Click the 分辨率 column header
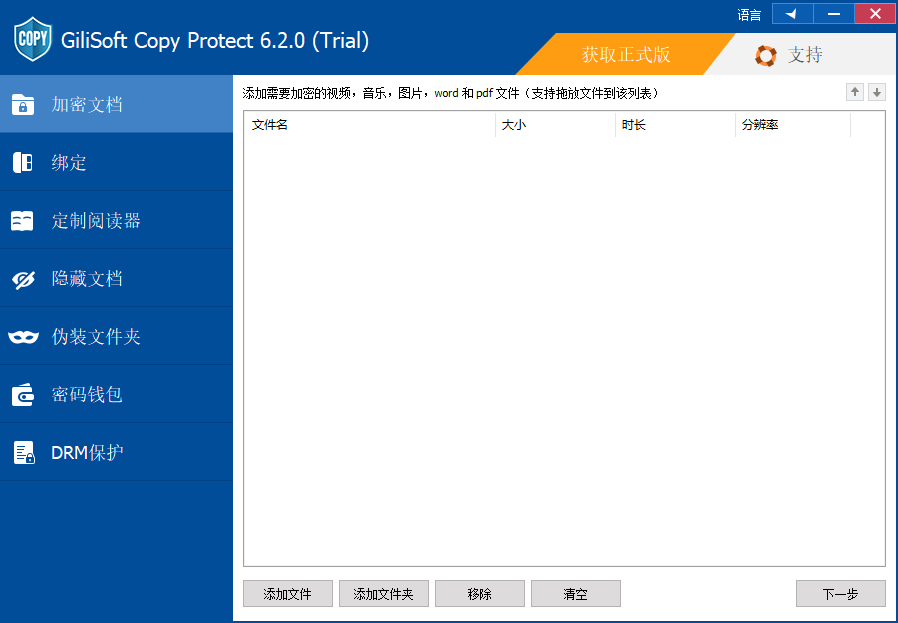The width and height of the screenshot is (898, 623). pos(793,125)
